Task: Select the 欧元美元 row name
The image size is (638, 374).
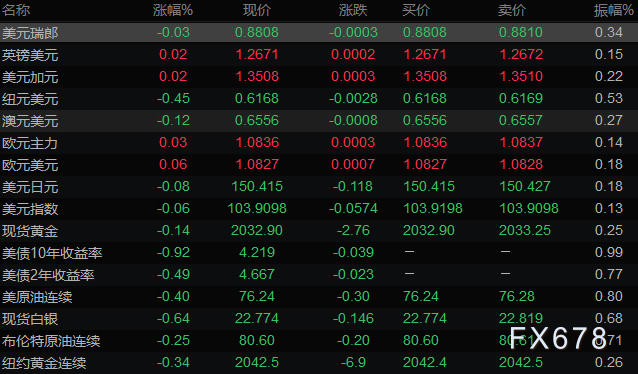Action: 31,164
